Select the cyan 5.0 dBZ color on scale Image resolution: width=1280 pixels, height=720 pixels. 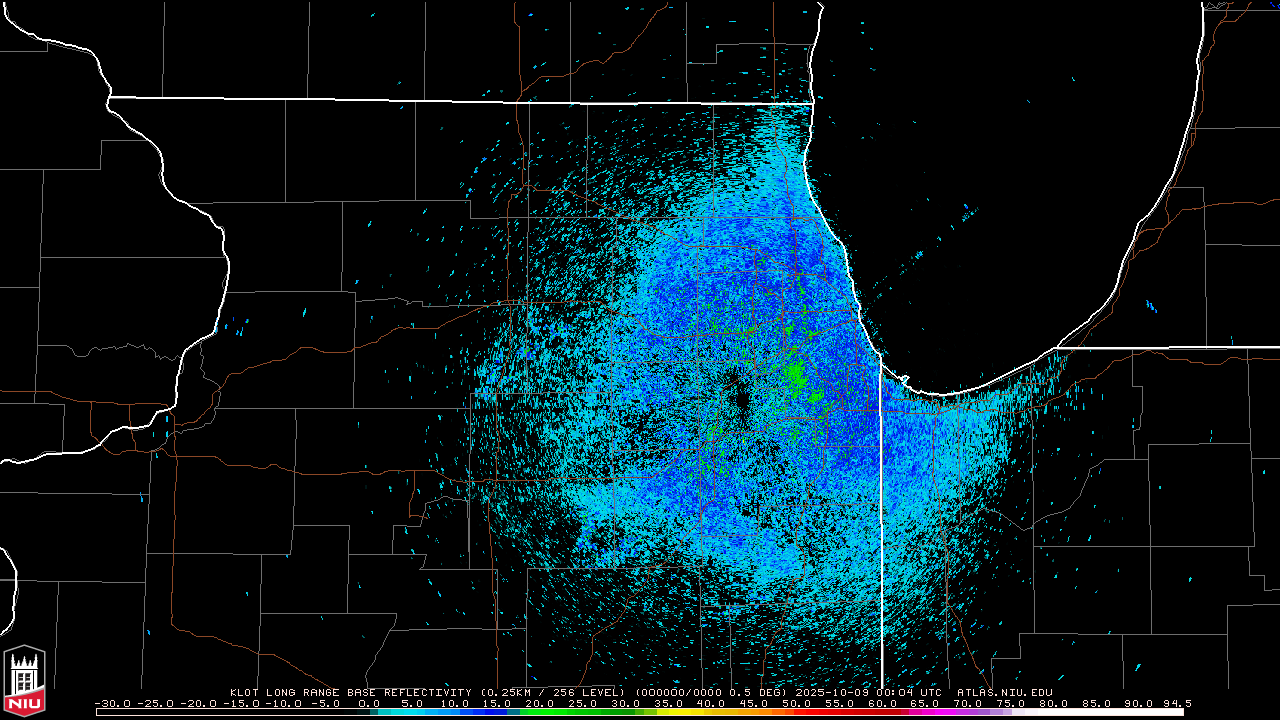(413, 712)
